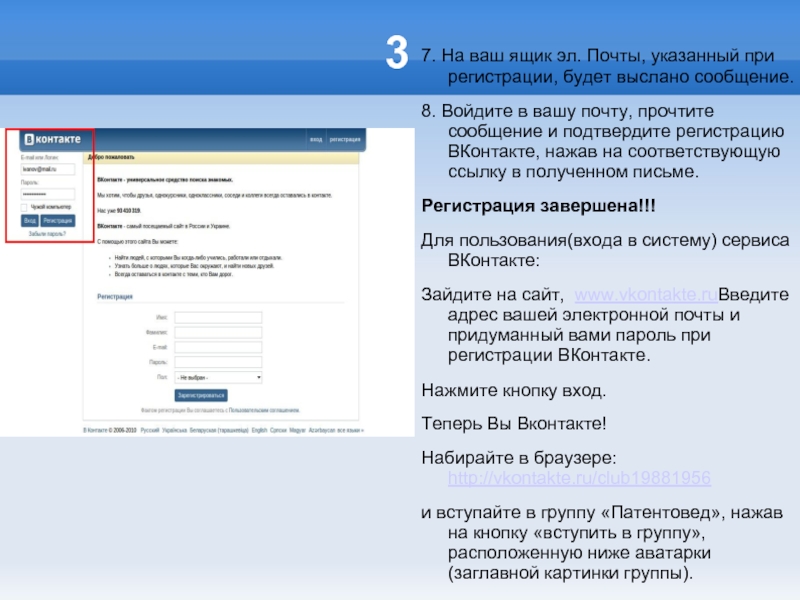Tick the "Чужой компьютер" checkbox
The width and height of the screenshot is (800, 600).
24,207
